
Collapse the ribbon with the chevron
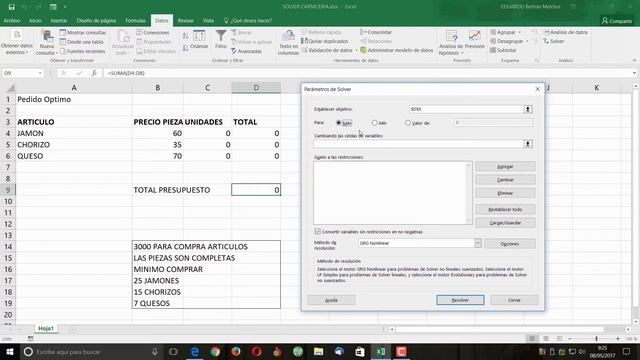[634, 60]
